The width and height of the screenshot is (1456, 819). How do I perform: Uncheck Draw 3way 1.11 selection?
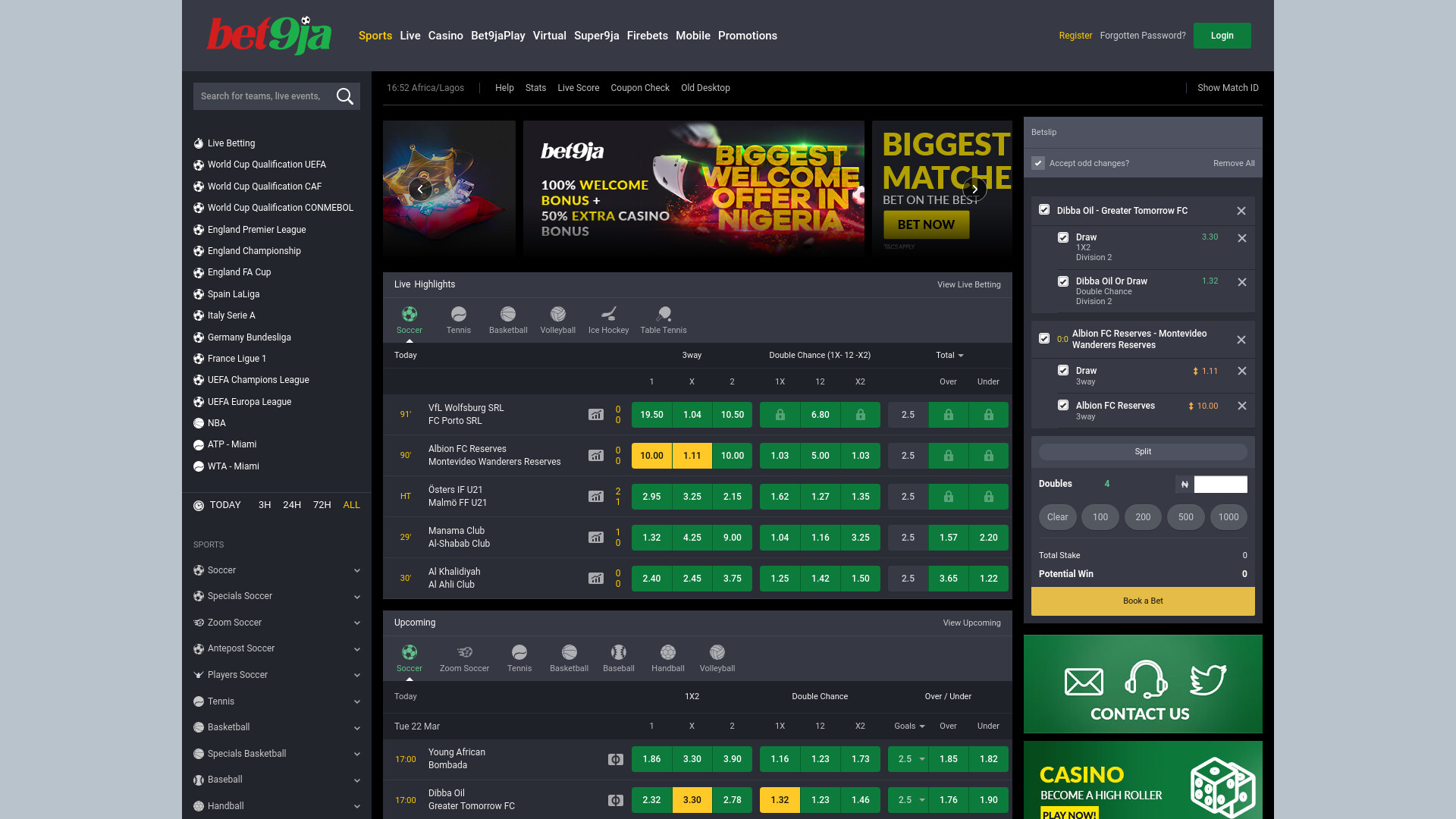pos(1063,371)
